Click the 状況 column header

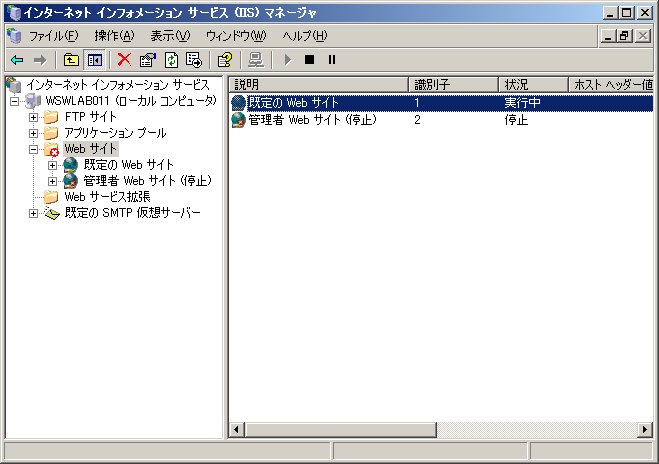coord(531,85)
